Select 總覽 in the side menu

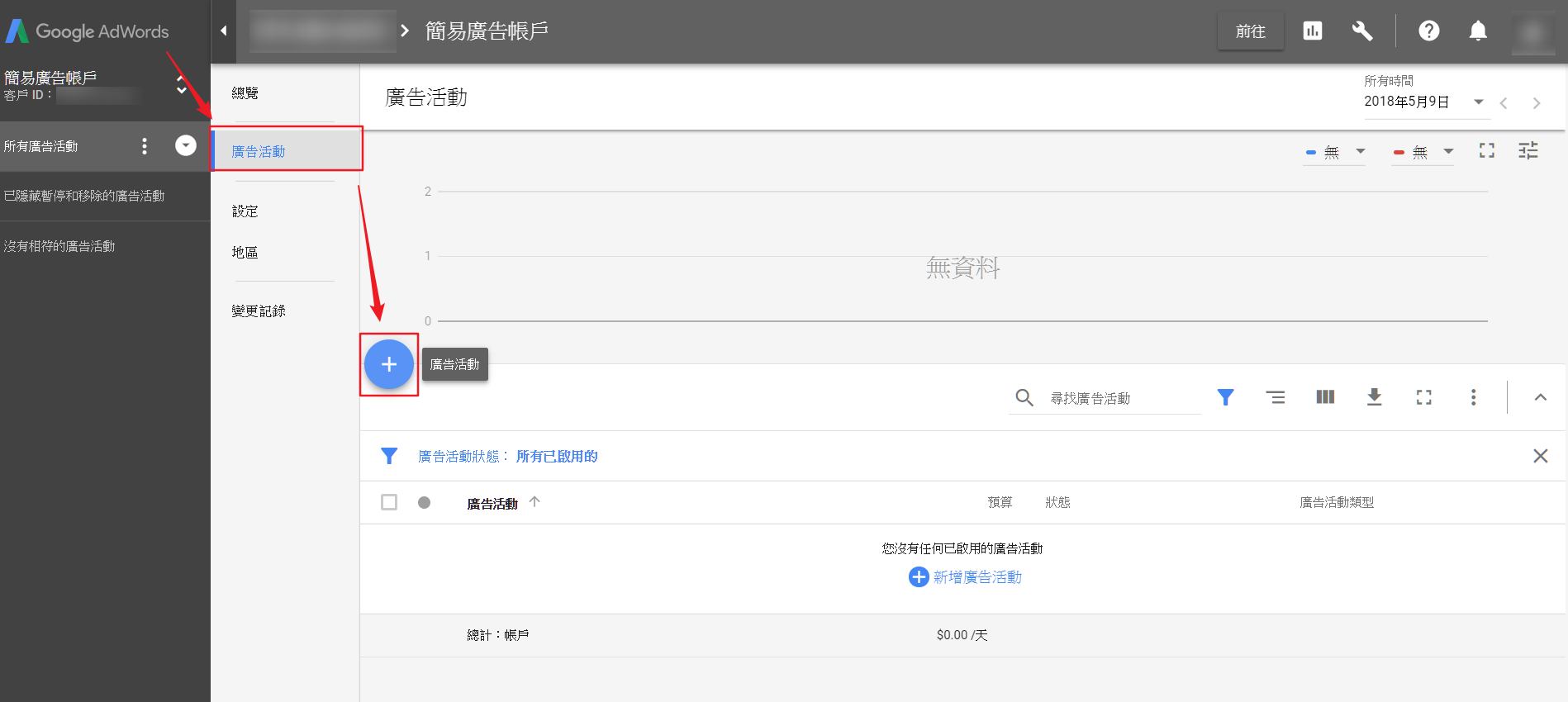coord(245,93)
